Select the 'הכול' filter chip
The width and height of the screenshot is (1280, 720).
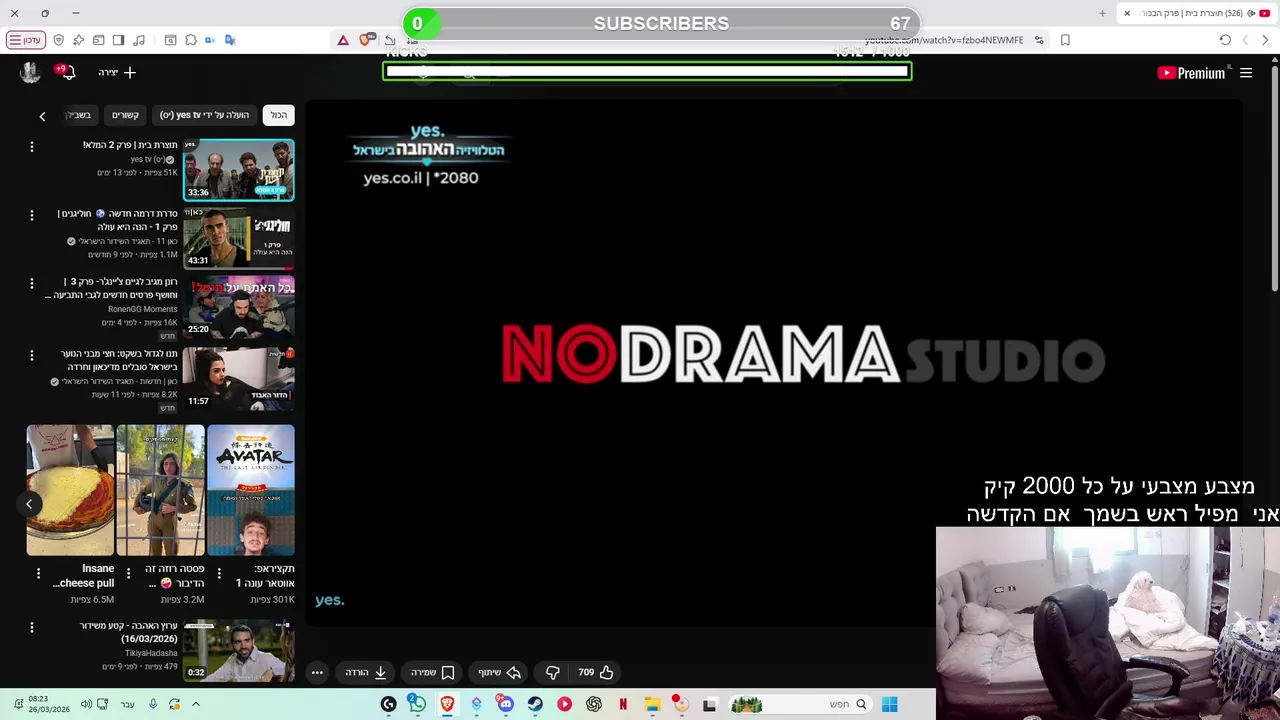[x=279, y=115]
